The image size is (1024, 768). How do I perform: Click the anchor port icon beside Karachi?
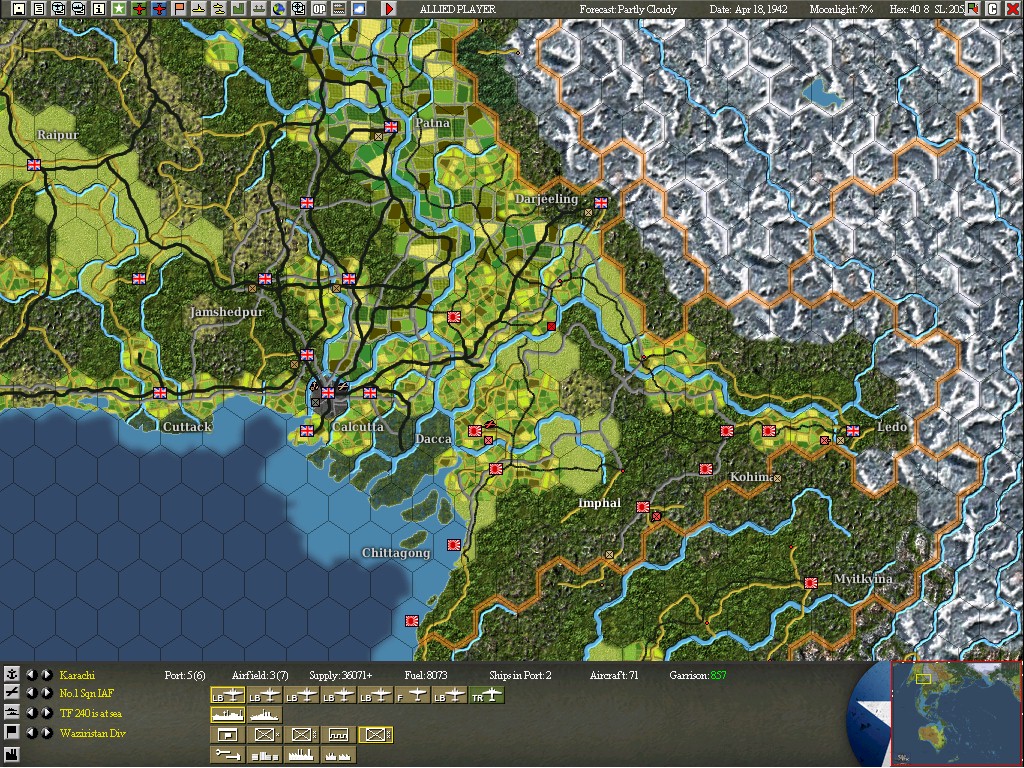point(12,675)
